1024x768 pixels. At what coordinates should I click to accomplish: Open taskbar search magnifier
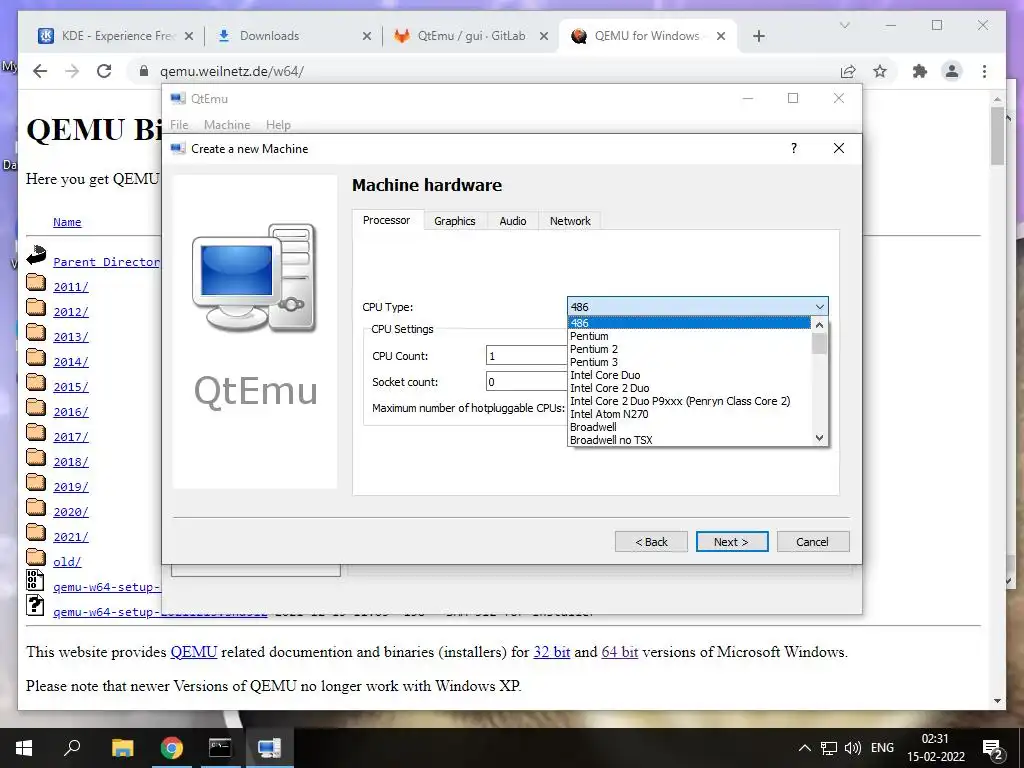click(72, 748)
